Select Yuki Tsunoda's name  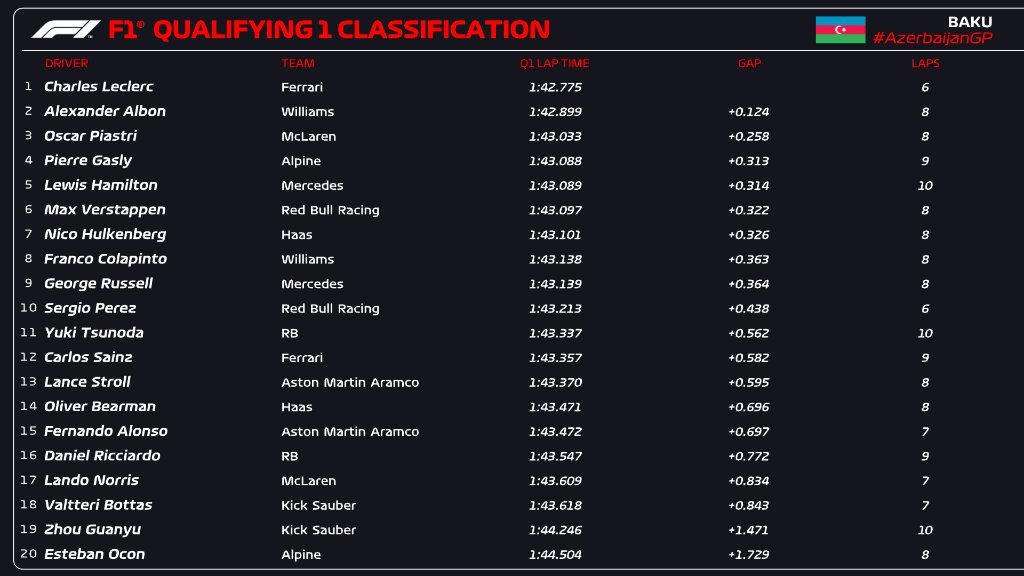[94, 333]
